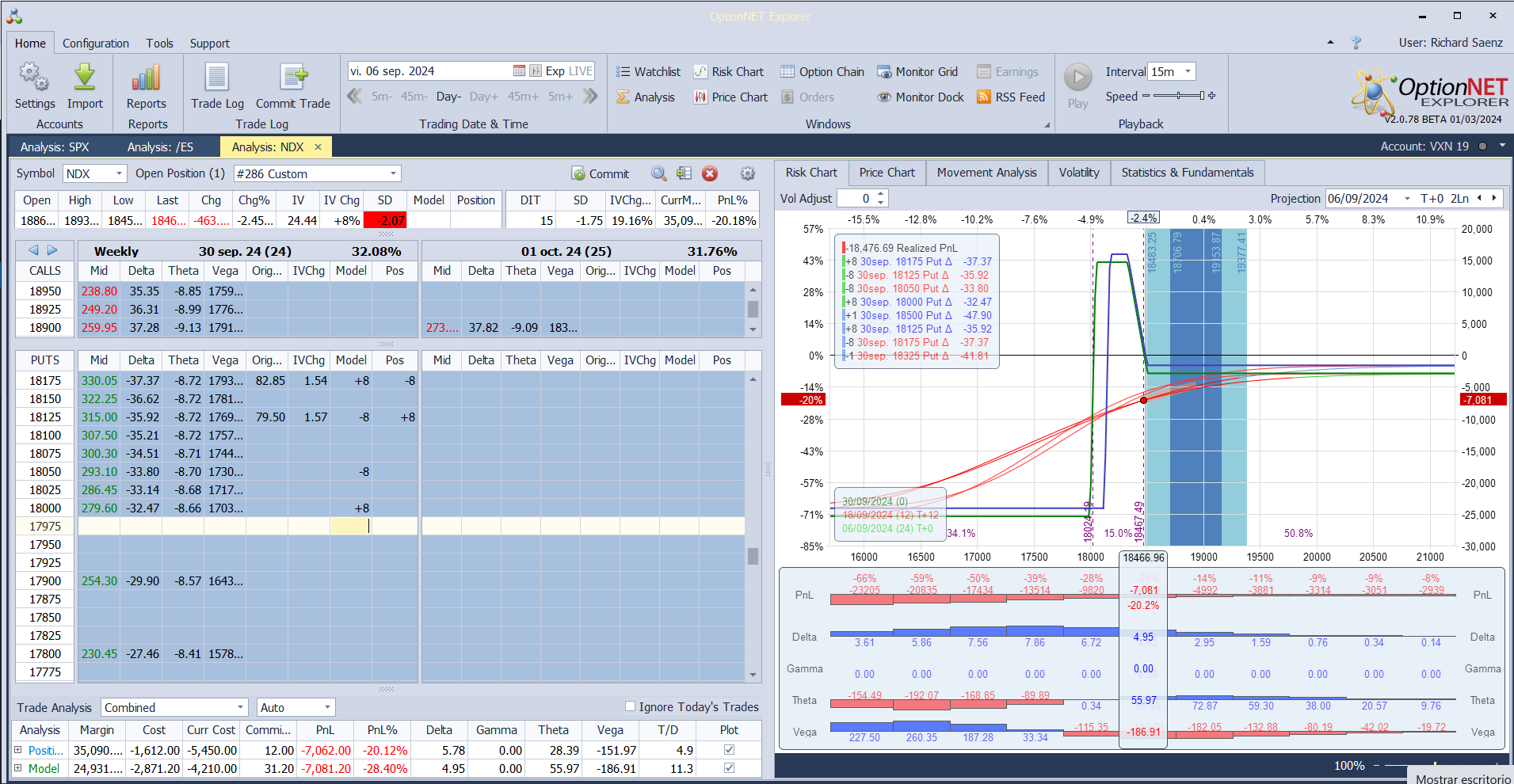Switch to the Tools ribbon tab
This screenshot has width=1514, height=784.
point(159,44)
